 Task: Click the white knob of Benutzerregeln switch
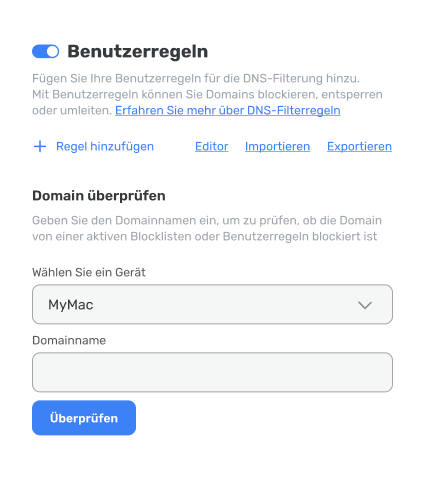tap(52, 51)
